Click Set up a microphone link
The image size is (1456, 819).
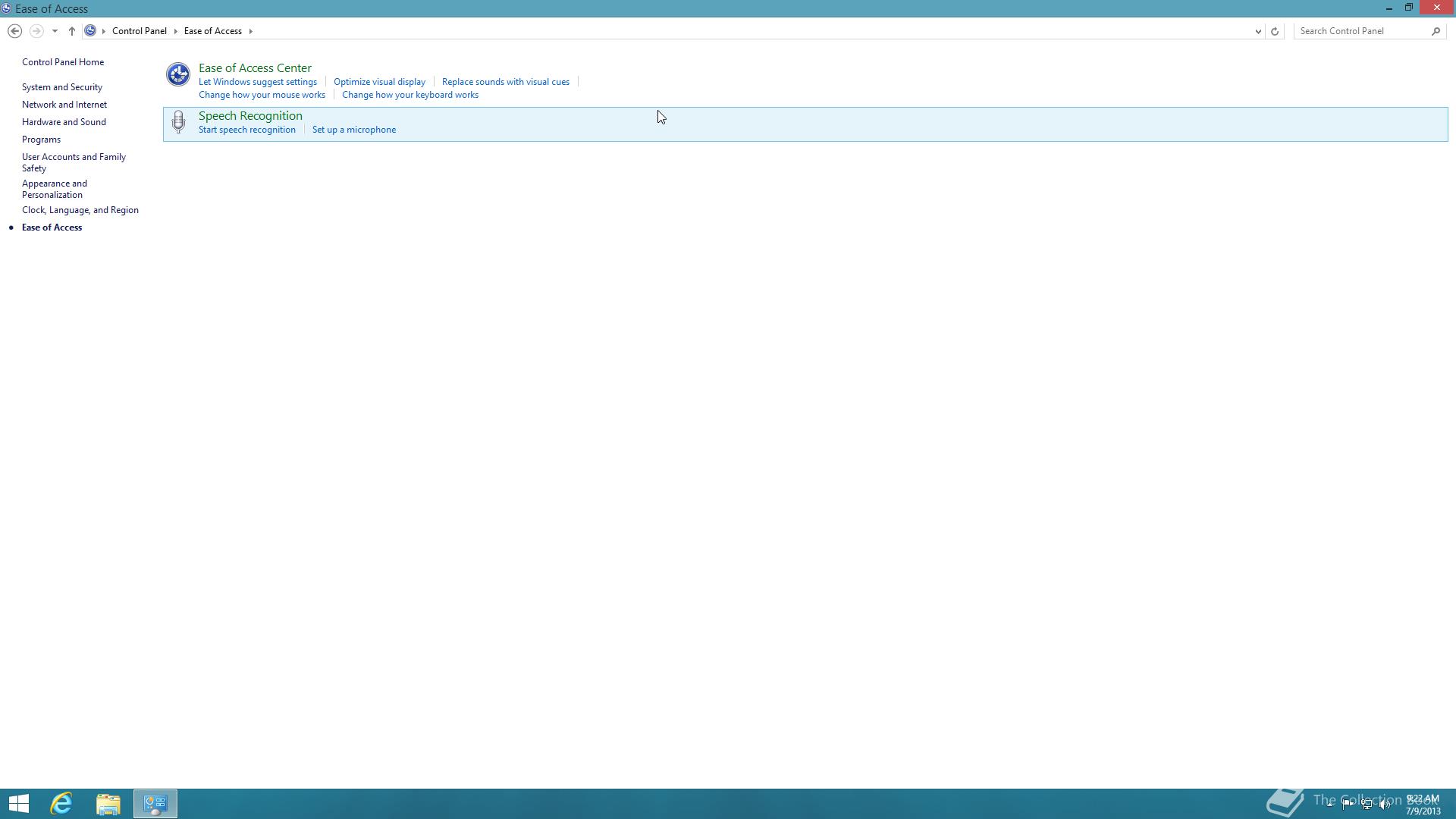354,130
